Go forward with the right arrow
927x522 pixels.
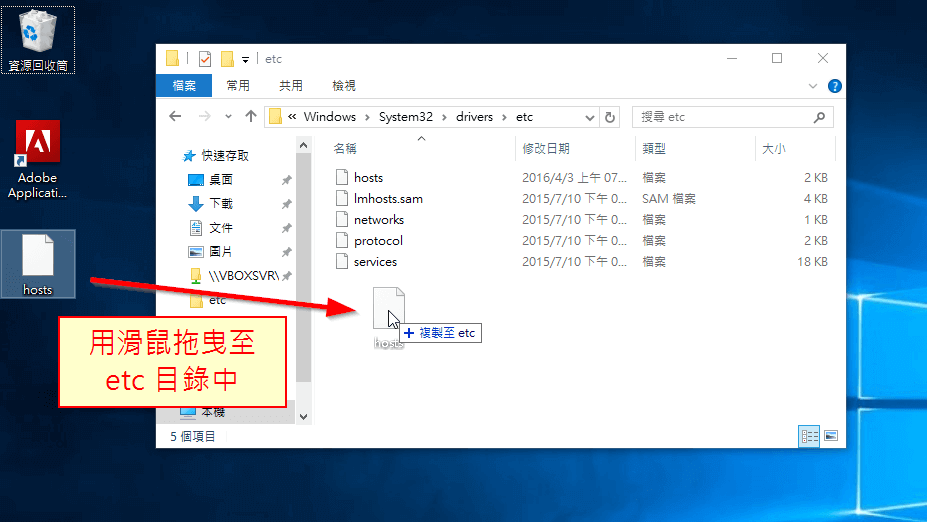coord(205,116)
